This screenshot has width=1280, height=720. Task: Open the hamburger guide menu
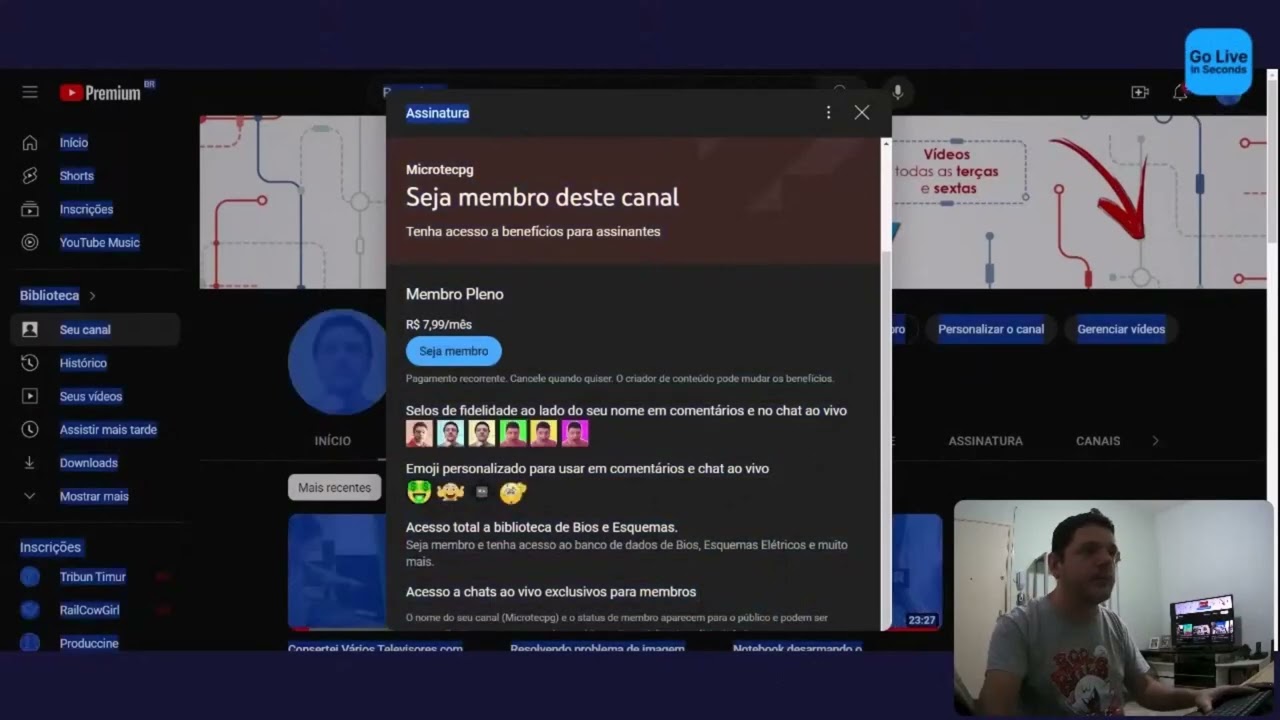point(30,92)
